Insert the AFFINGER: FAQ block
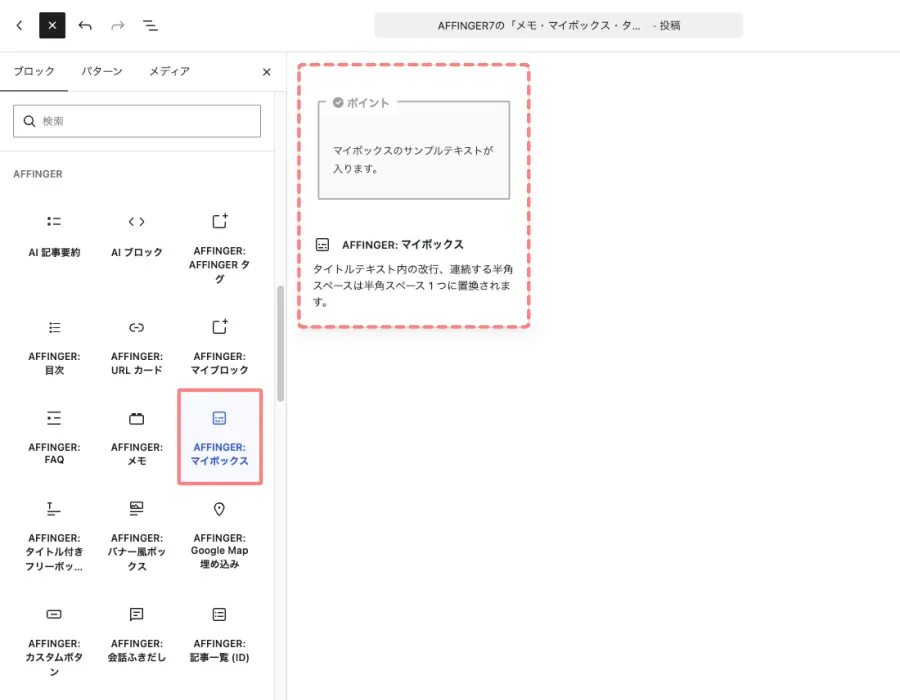 click(54, 437)
